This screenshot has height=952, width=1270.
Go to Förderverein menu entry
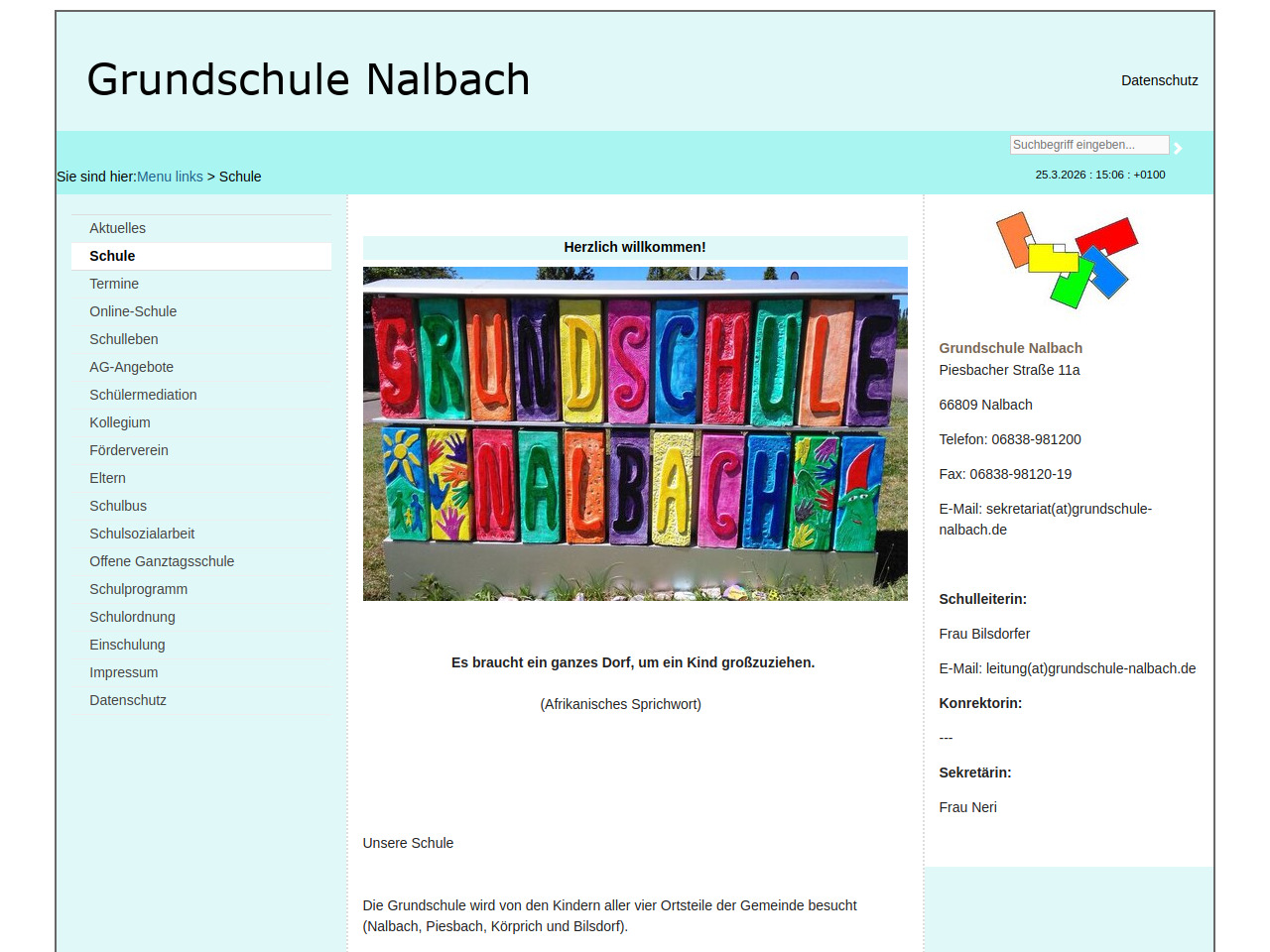tap(129, 450)
